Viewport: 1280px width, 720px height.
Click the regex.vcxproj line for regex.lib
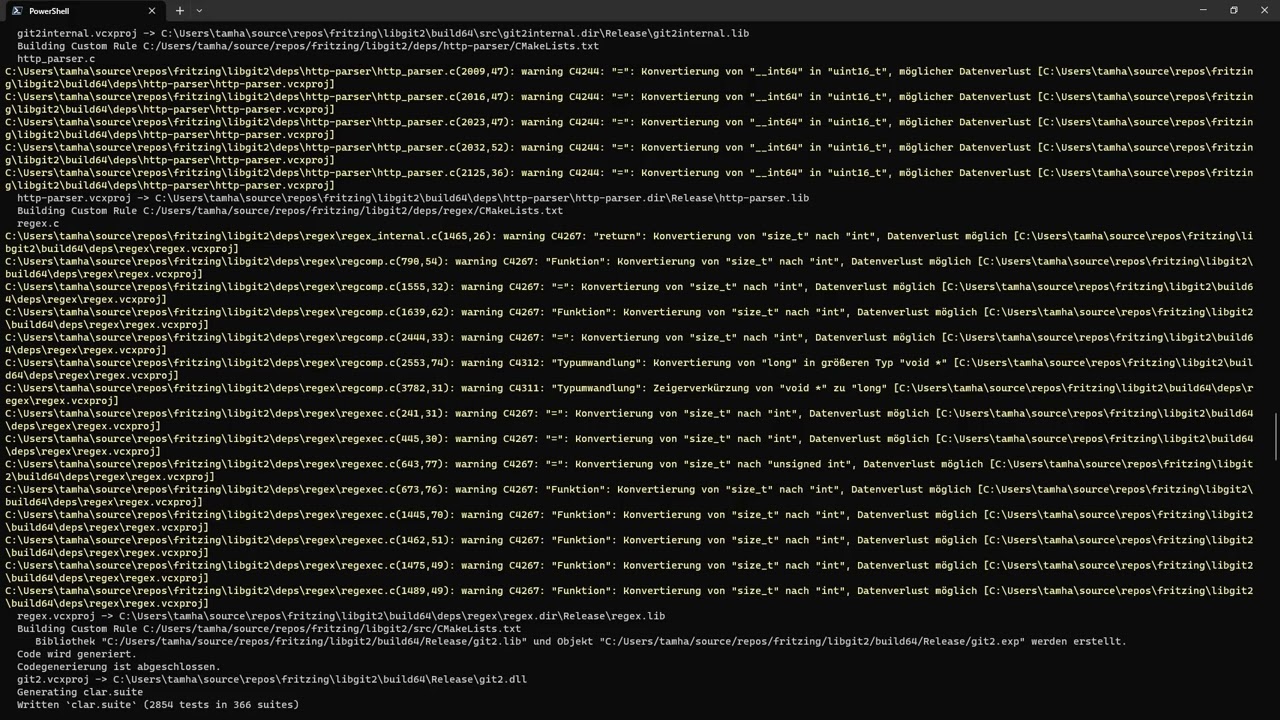341,616
